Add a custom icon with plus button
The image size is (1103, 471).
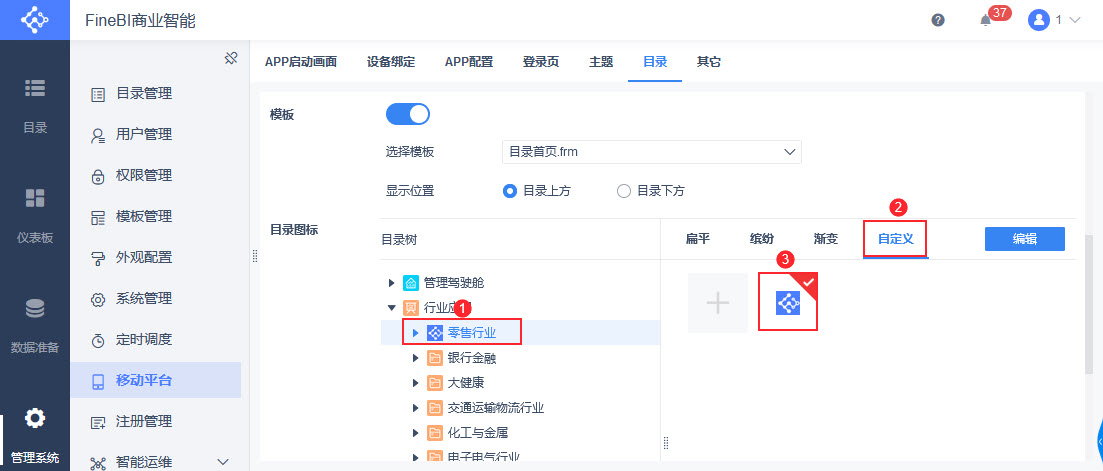tap(718, 303)
